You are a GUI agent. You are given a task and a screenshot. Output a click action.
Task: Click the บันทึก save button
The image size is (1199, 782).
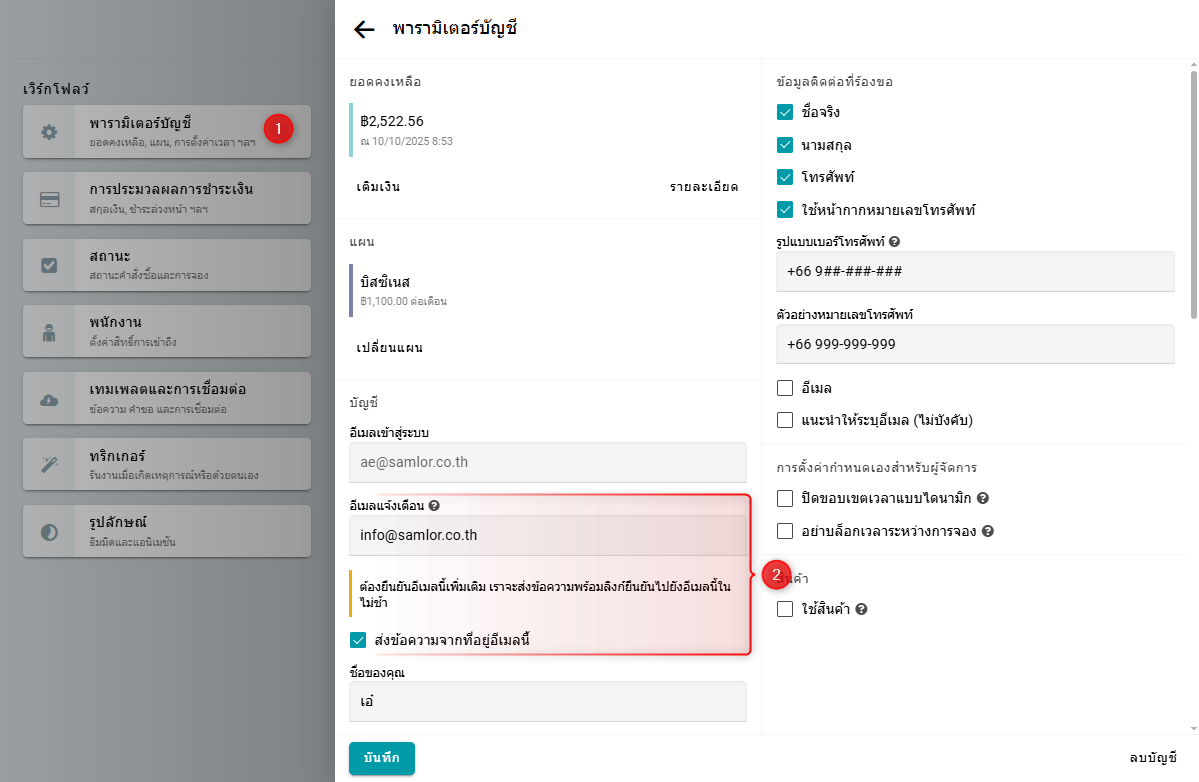(x=382, y=758)
